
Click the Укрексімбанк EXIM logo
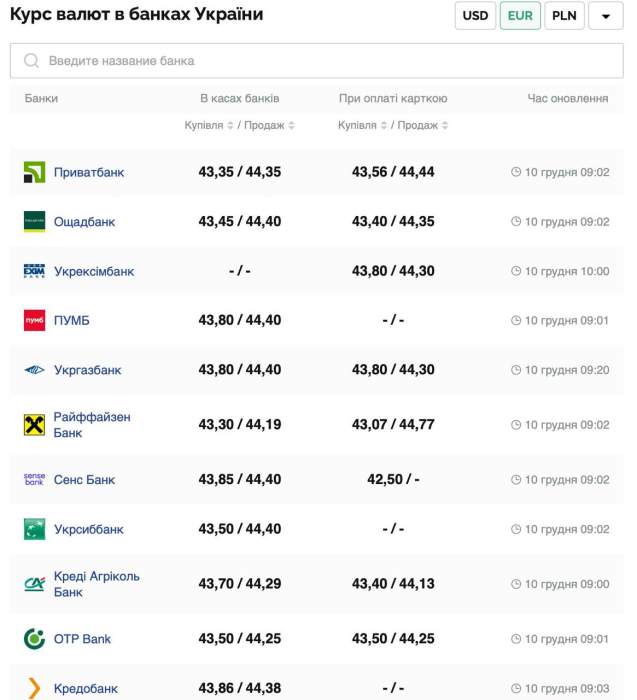point(34,271)
